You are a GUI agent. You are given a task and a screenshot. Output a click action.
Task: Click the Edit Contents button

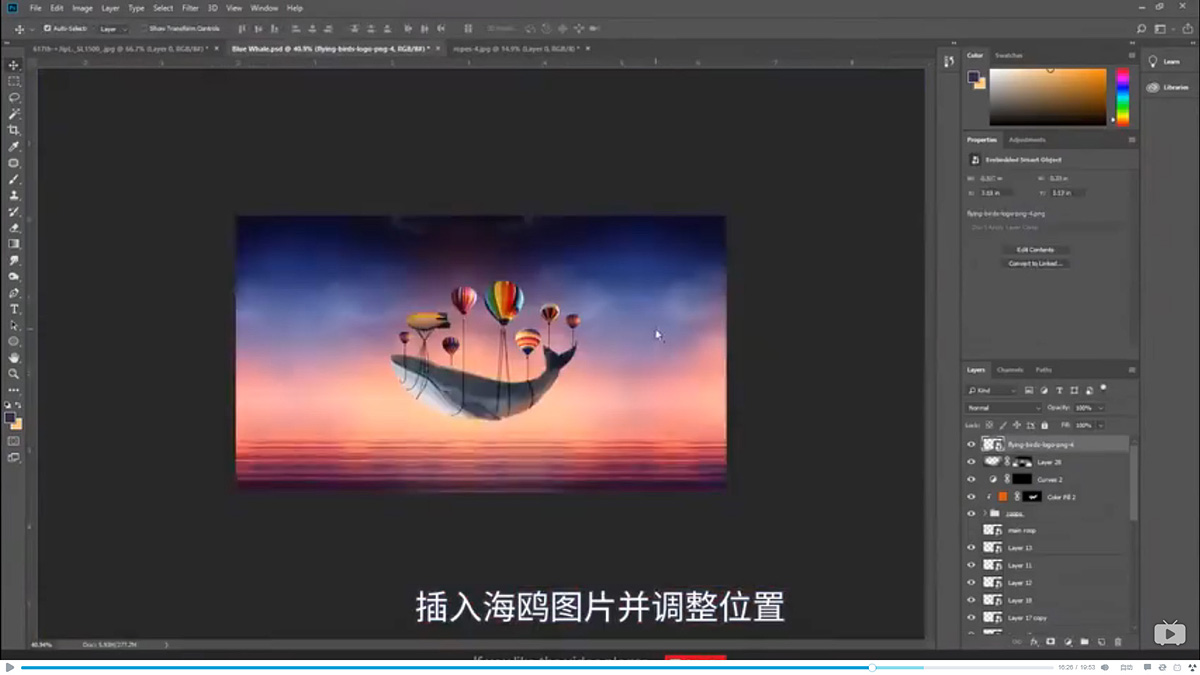[1036, 250]
